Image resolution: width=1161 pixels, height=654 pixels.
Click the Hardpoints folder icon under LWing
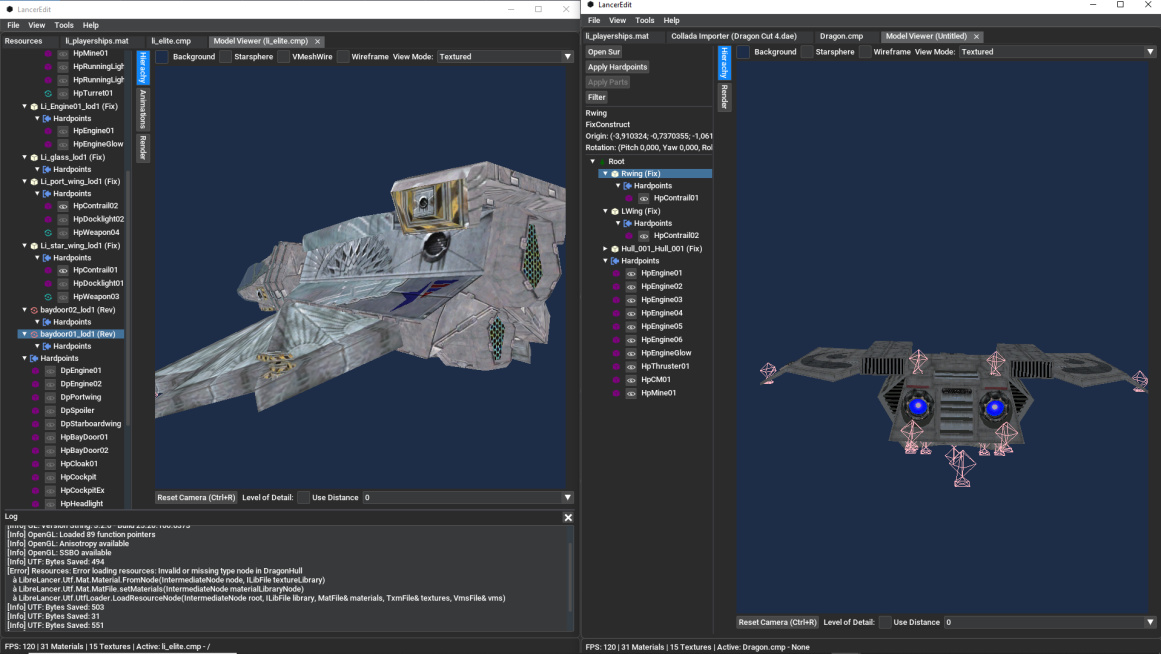[627, 223]
